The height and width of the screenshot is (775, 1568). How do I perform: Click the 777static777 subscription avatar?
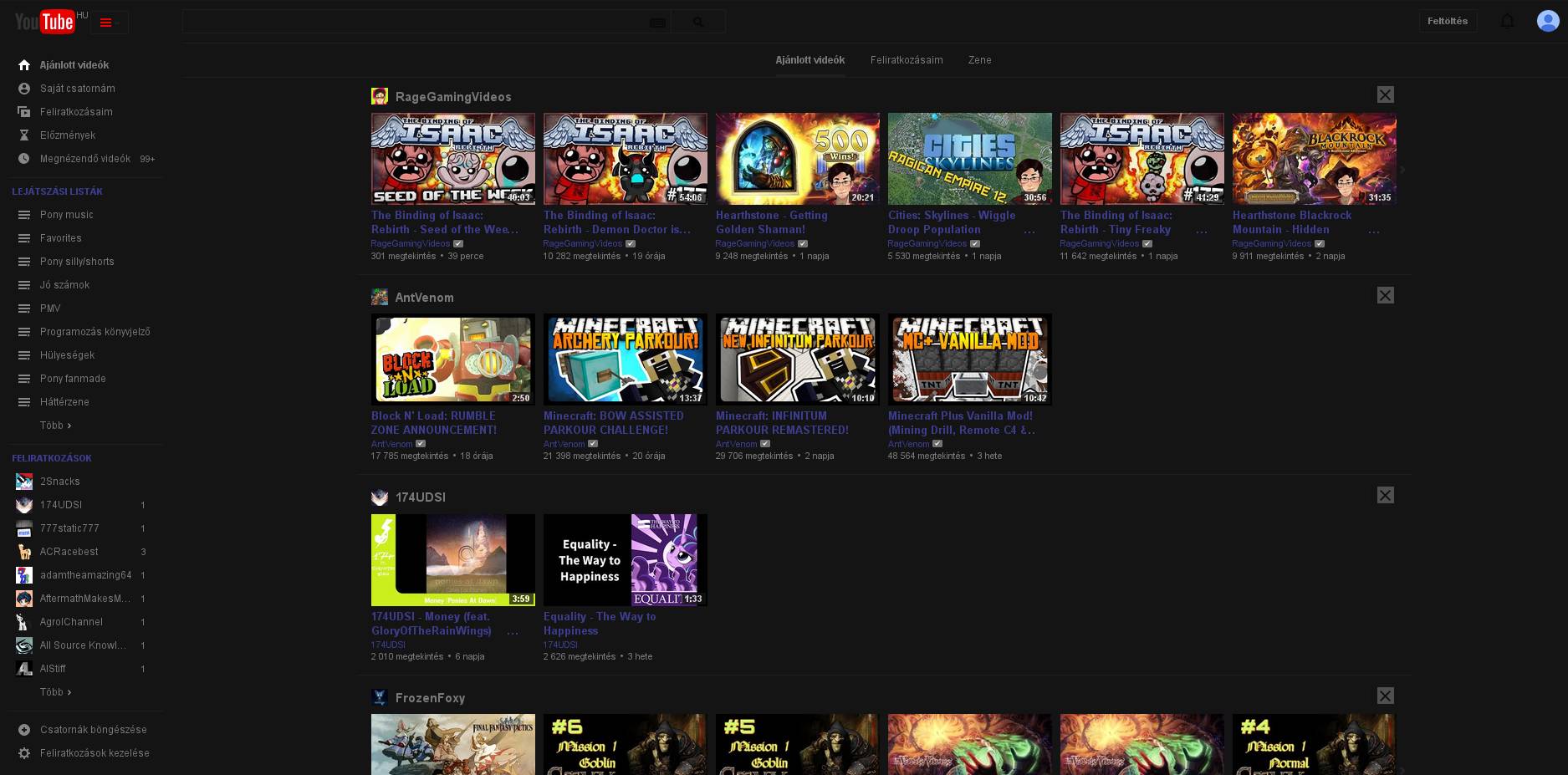coord(24,528)
